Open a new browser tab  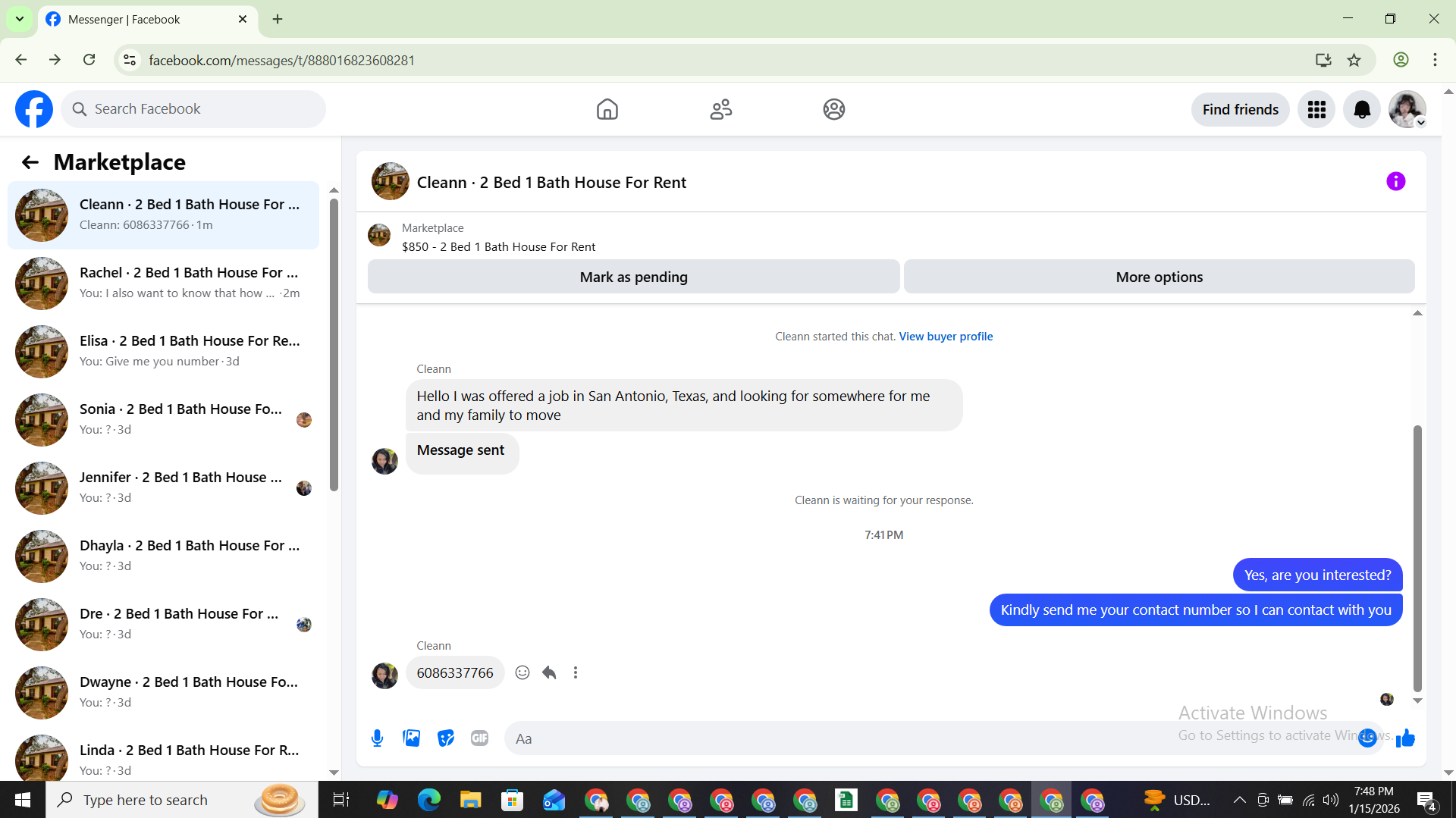278,19
